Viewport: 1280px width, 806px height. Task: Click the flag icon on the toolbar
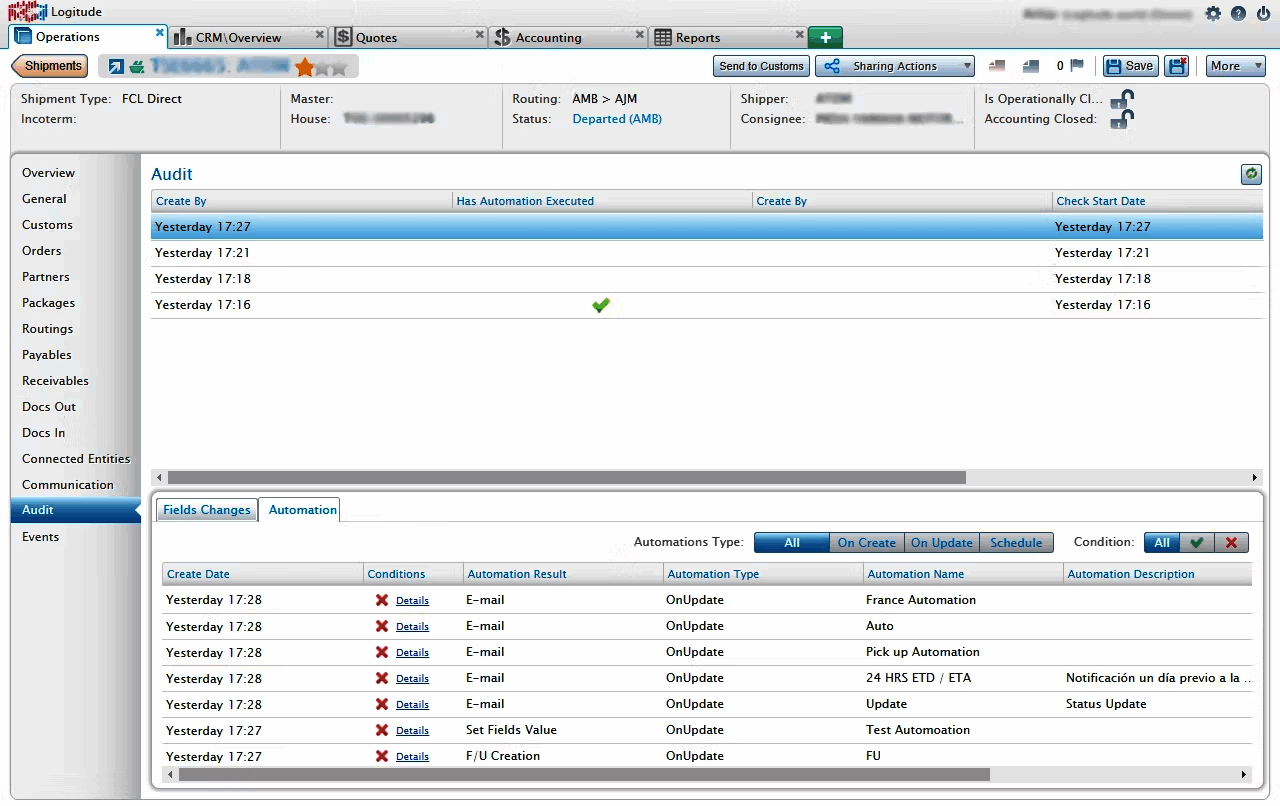coord(1078,64)
